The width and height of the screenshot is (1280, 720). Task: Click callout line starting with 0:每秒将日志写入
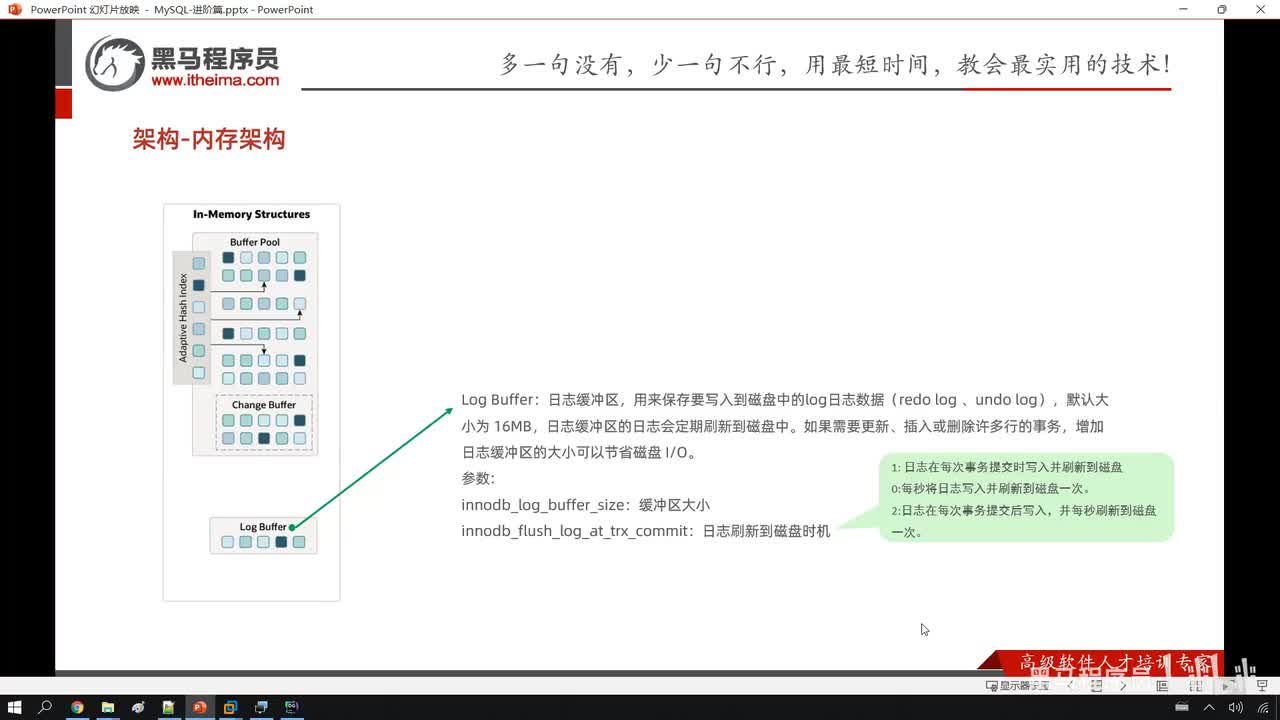(x=991, y=489)
